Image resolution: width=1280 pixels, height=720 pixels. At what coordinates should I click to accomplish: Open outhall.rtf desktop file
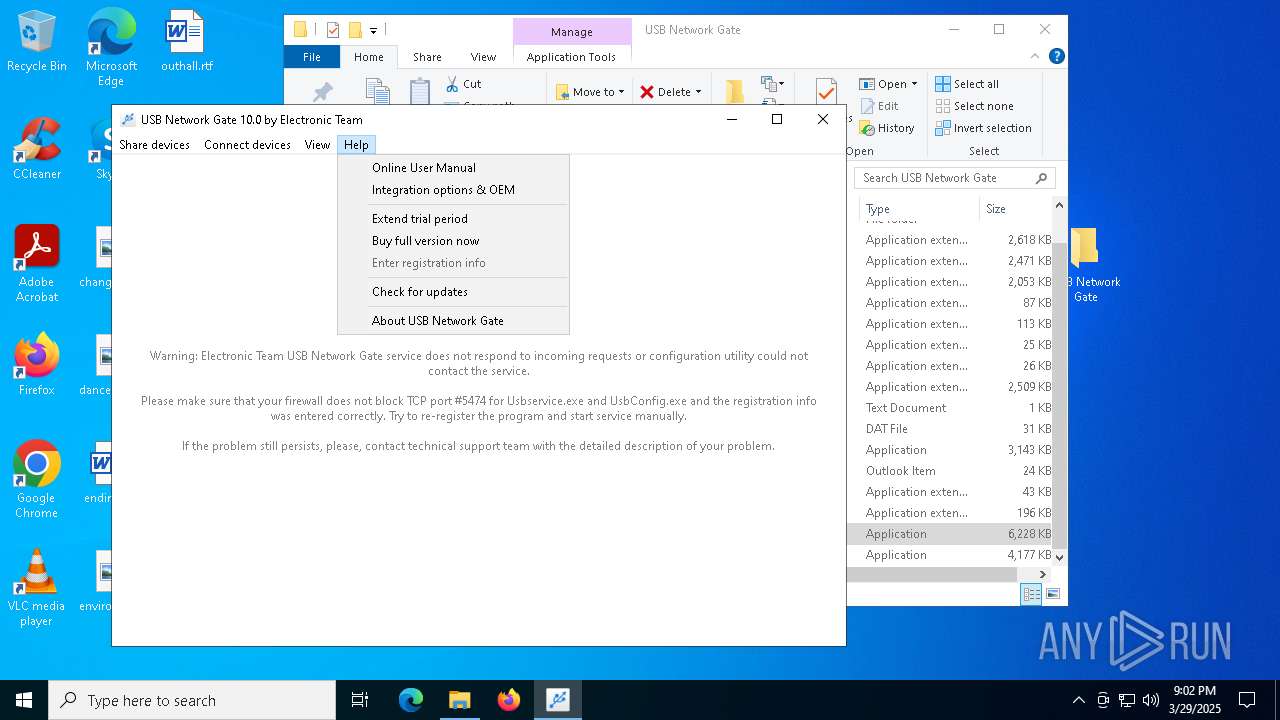click(186, 42)
